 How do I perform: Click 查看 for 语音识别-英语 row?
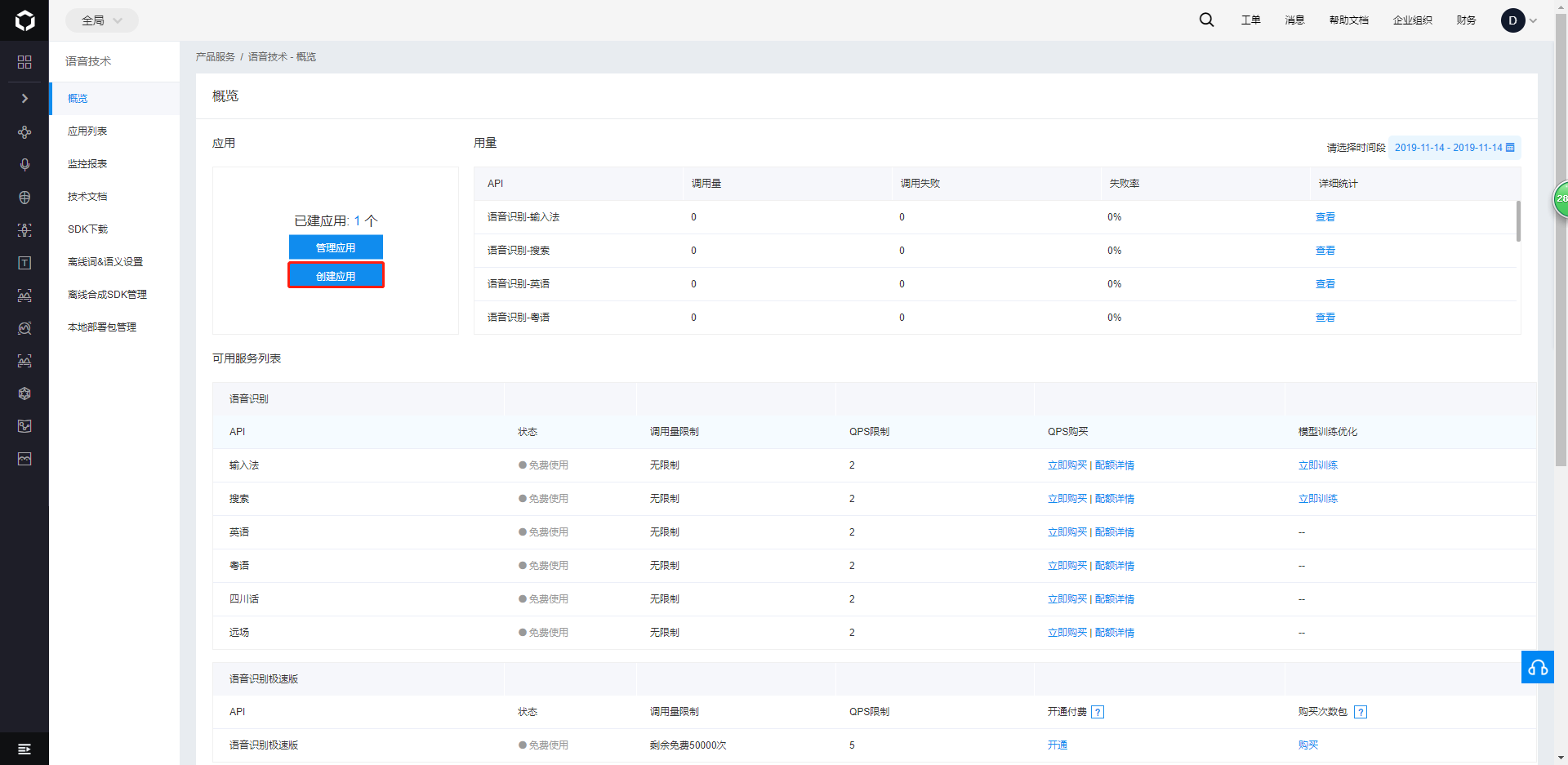[1325, 284]
